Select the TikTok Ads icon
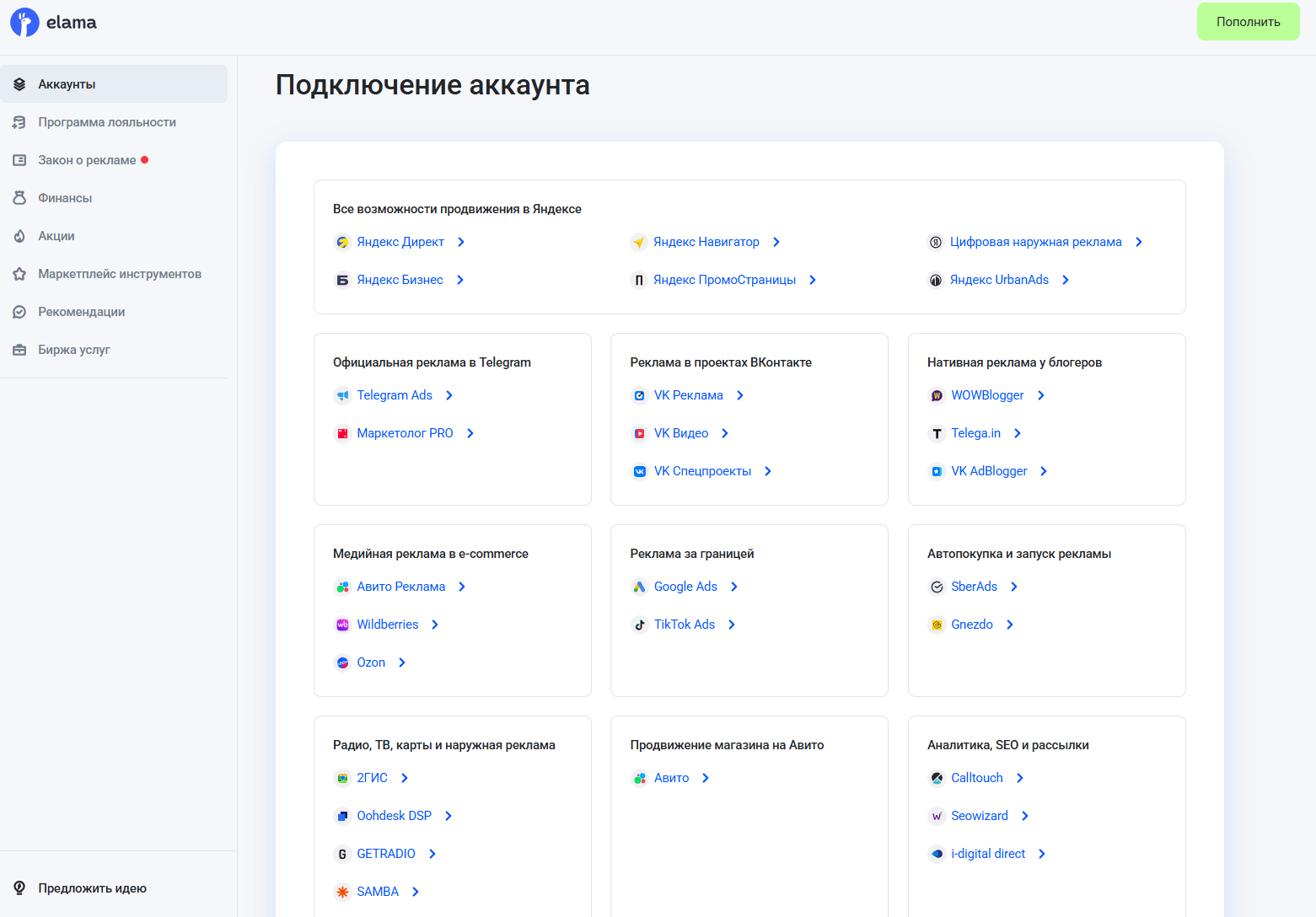Screen dimensions: 1316x917 point(639,625)
